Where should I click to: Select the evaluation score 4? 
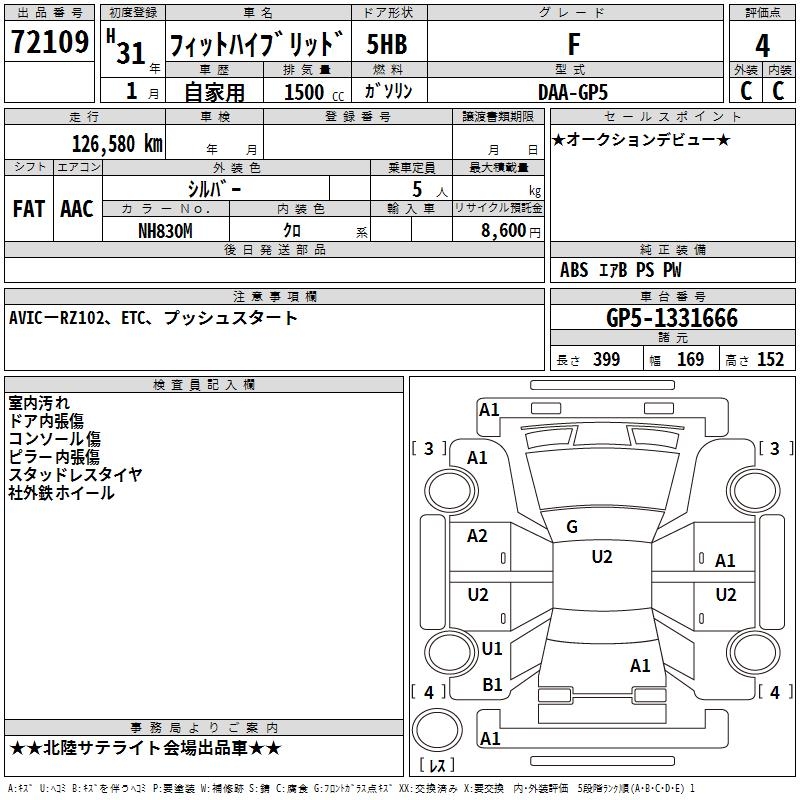click(762, 45)
